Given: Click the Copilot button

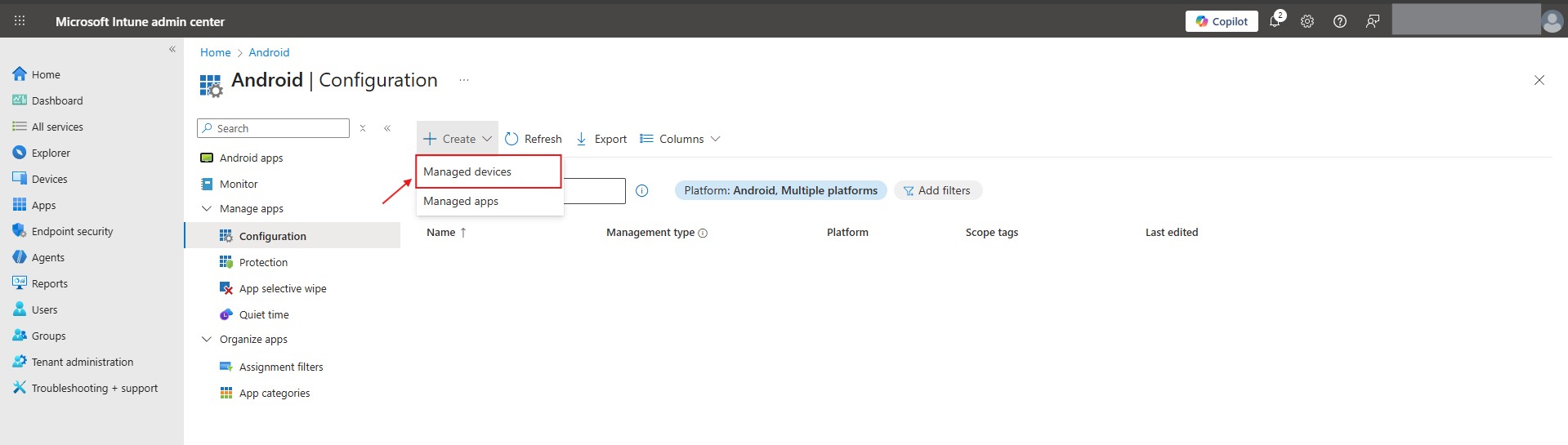Looking at the screenshot, I should pos(1222,21).
